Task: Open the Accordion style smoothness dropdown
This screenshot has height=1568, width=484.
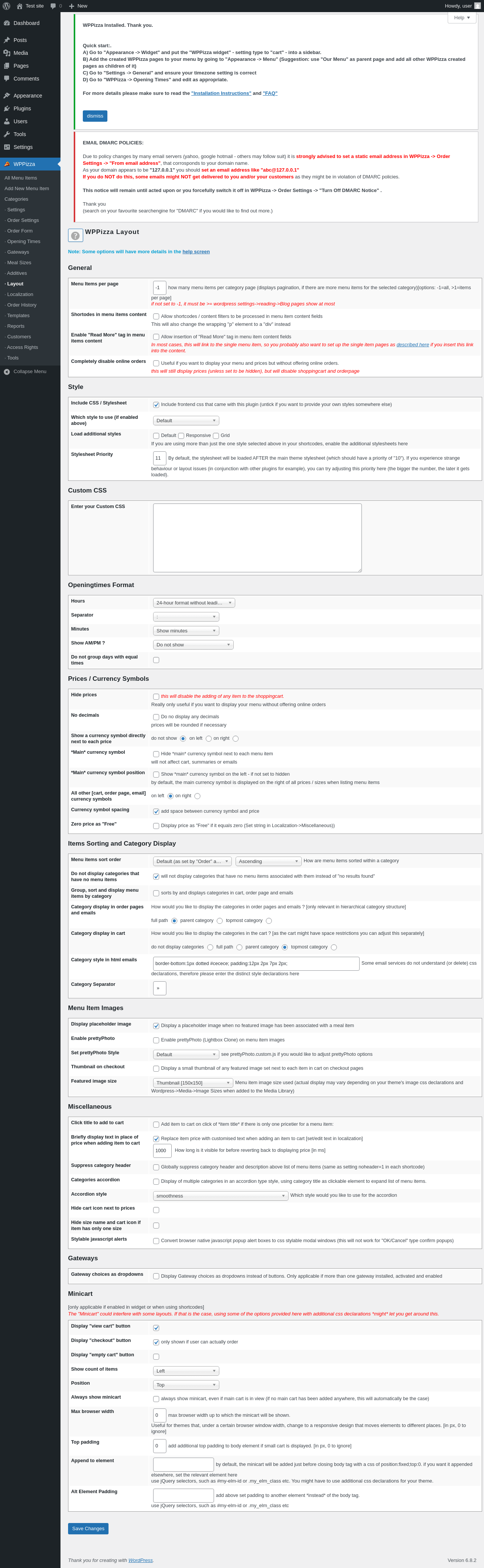Action: click(x=220, y=1196)
